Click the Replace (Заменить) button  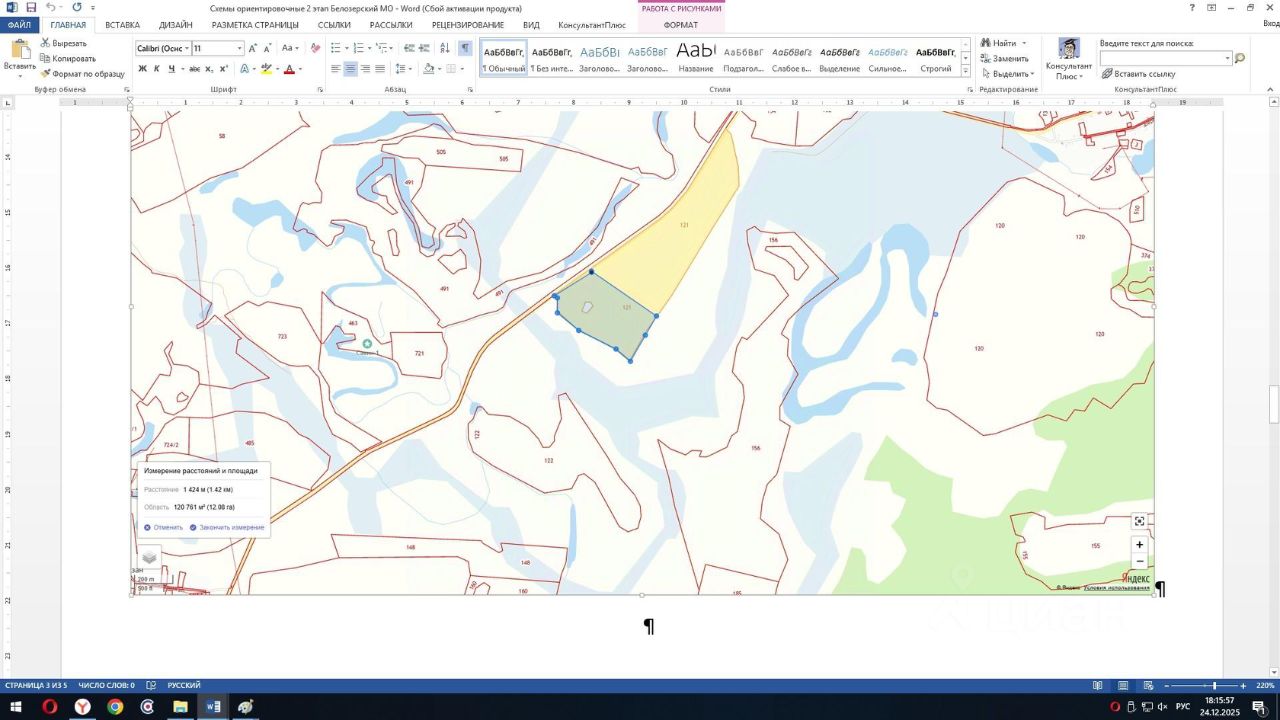[1004, 58]
